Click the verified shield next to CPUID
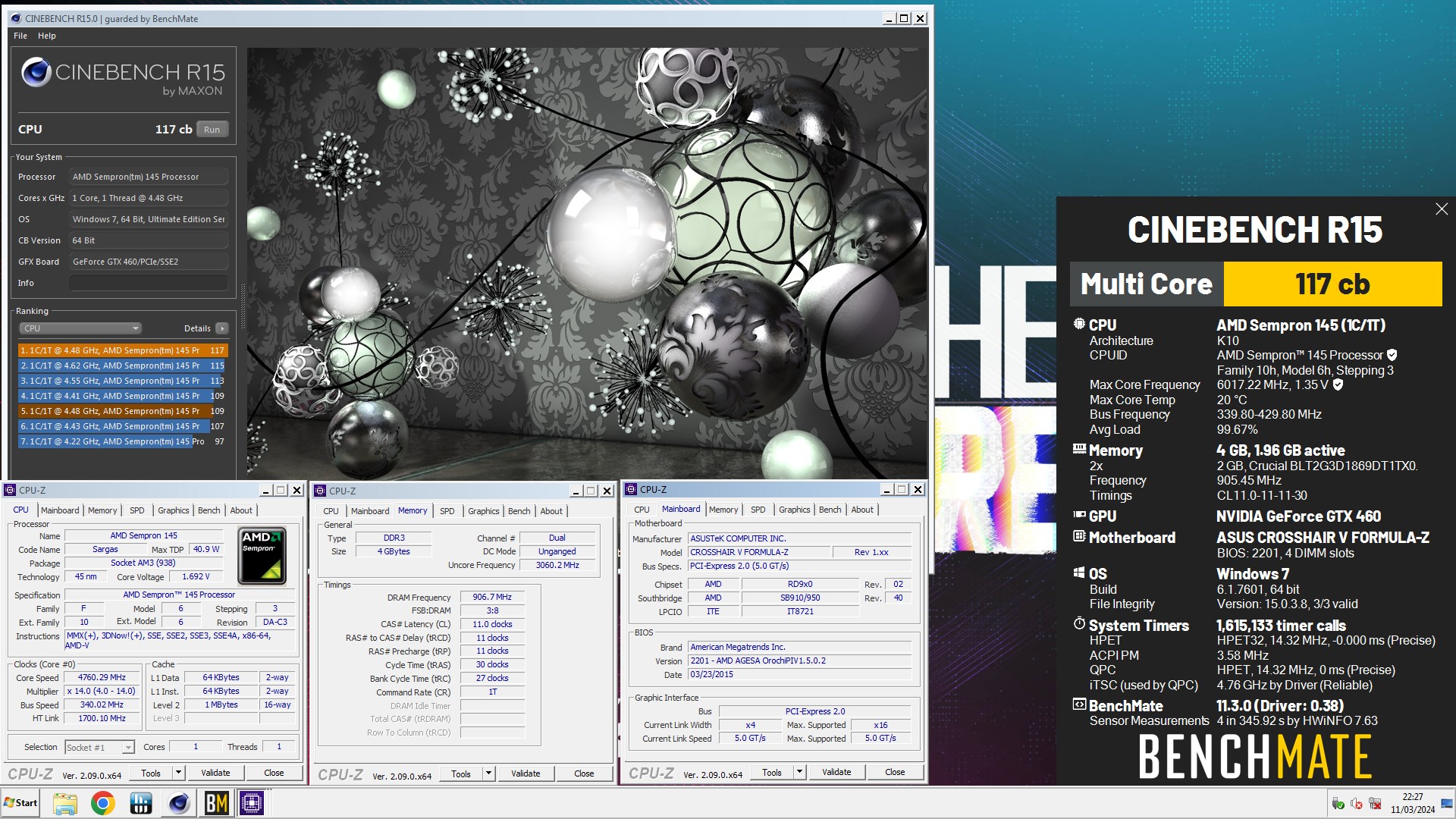The width and height of the screenshot is (1456, 819). [1392, 355]
